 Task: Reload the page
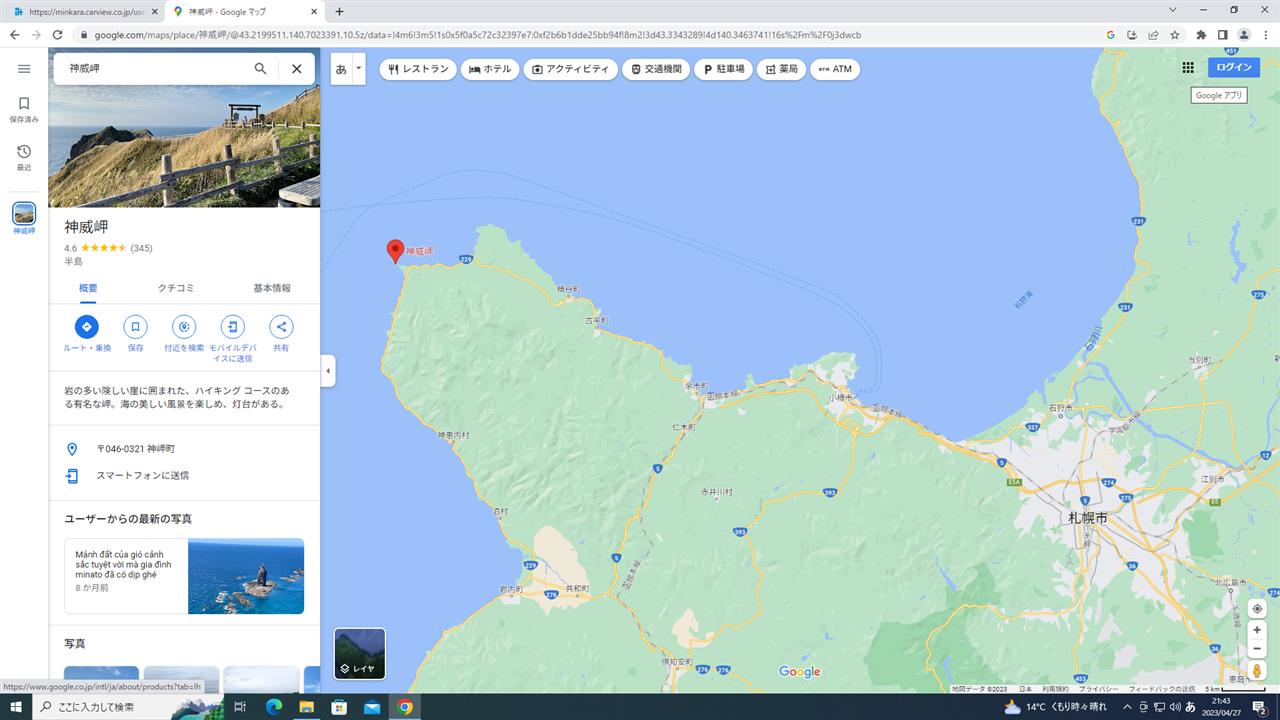pos(56,34)
